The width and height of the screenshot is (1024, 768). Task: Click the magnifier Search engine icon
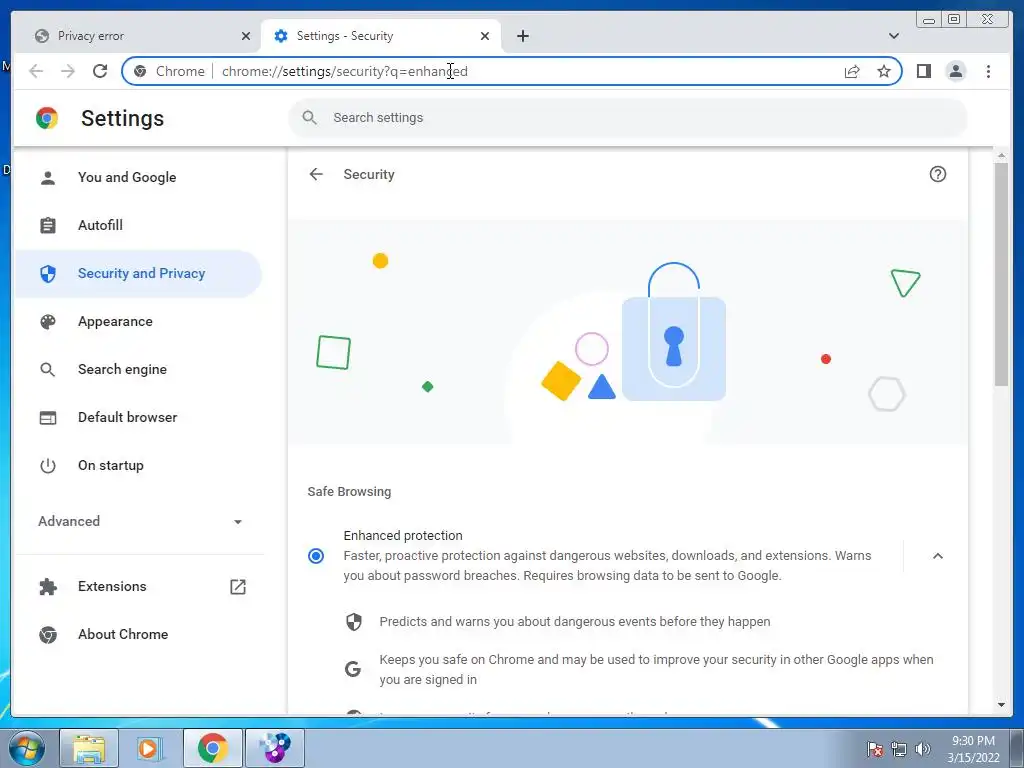pos(48,370)
